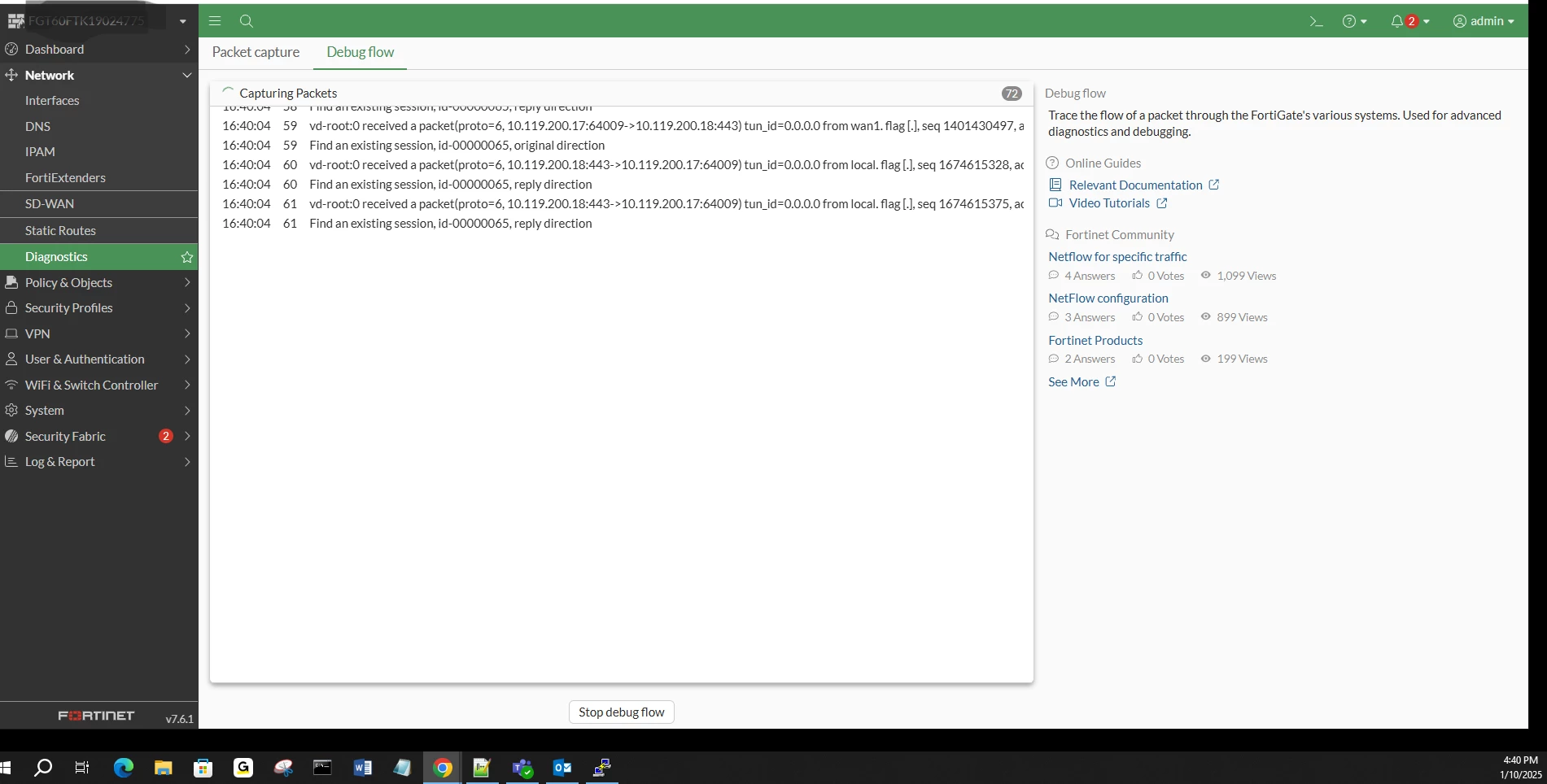Expand the Log & Report chevron
Screen dimensions: 1547x784
(187, 462)
